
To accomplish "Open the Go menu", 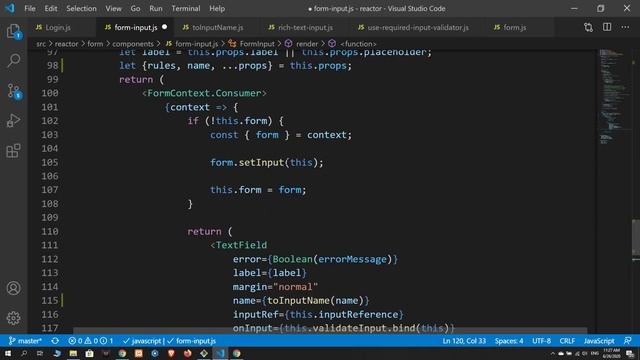I will (x=136, y=8).
